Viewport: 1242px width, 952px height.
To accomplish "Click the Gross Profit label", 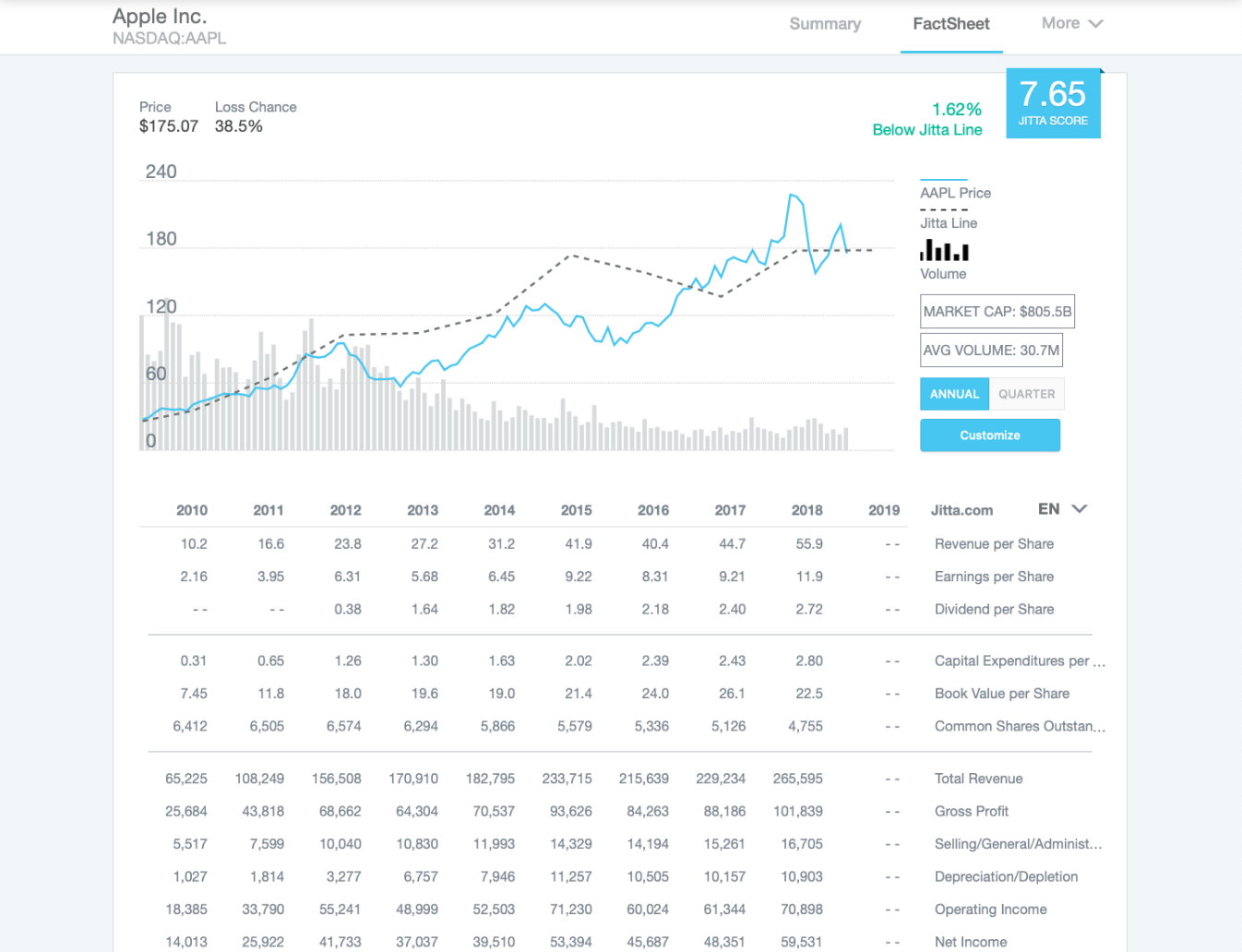I will point(972,812).
